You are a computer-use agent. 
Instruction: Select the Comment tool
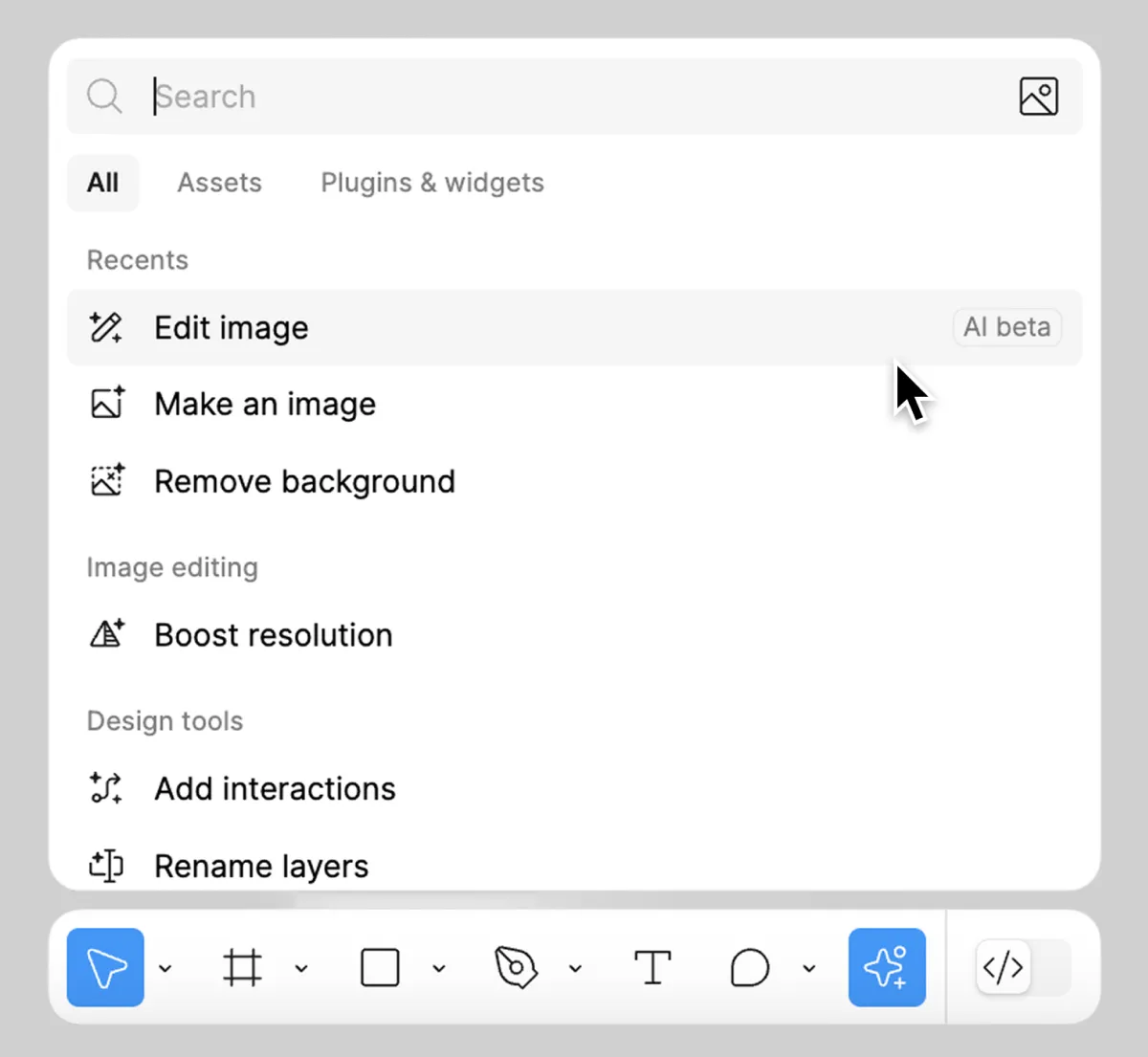click(x=749, y=967)
